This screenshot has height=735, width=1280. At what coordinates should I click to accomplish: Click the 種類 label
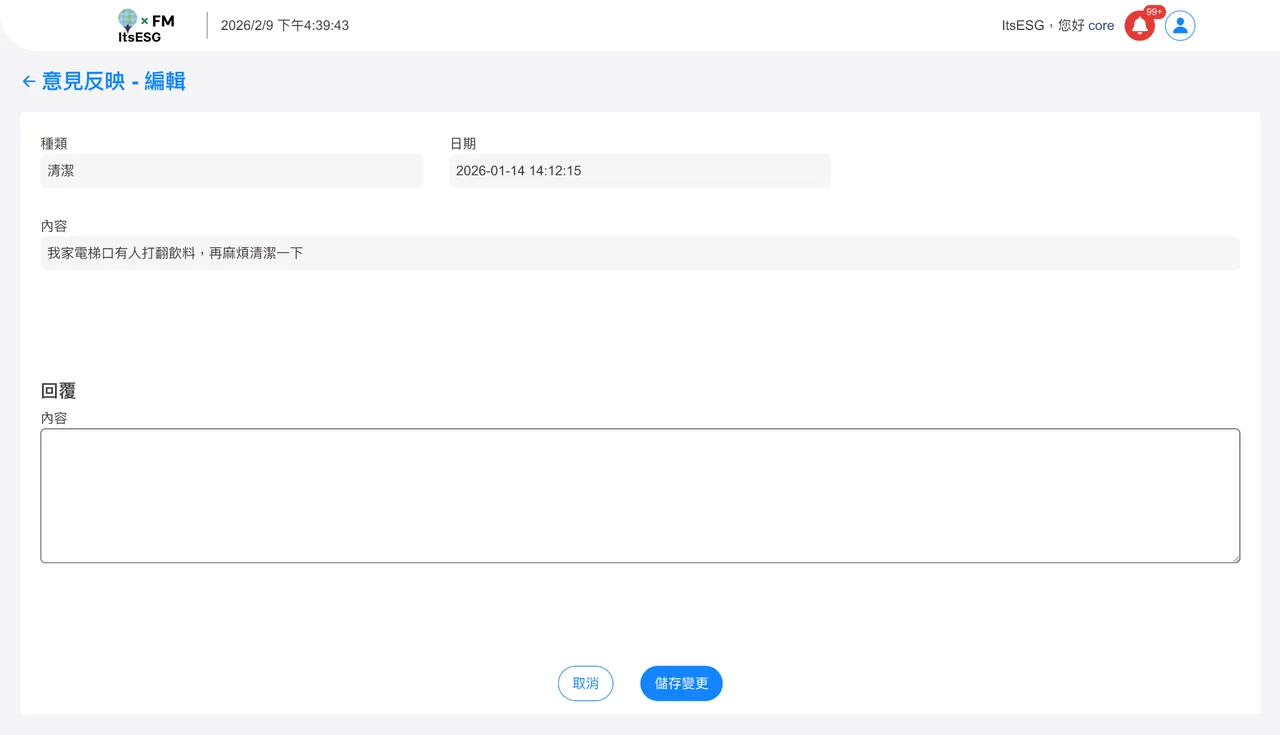click(x=54, y=144)
